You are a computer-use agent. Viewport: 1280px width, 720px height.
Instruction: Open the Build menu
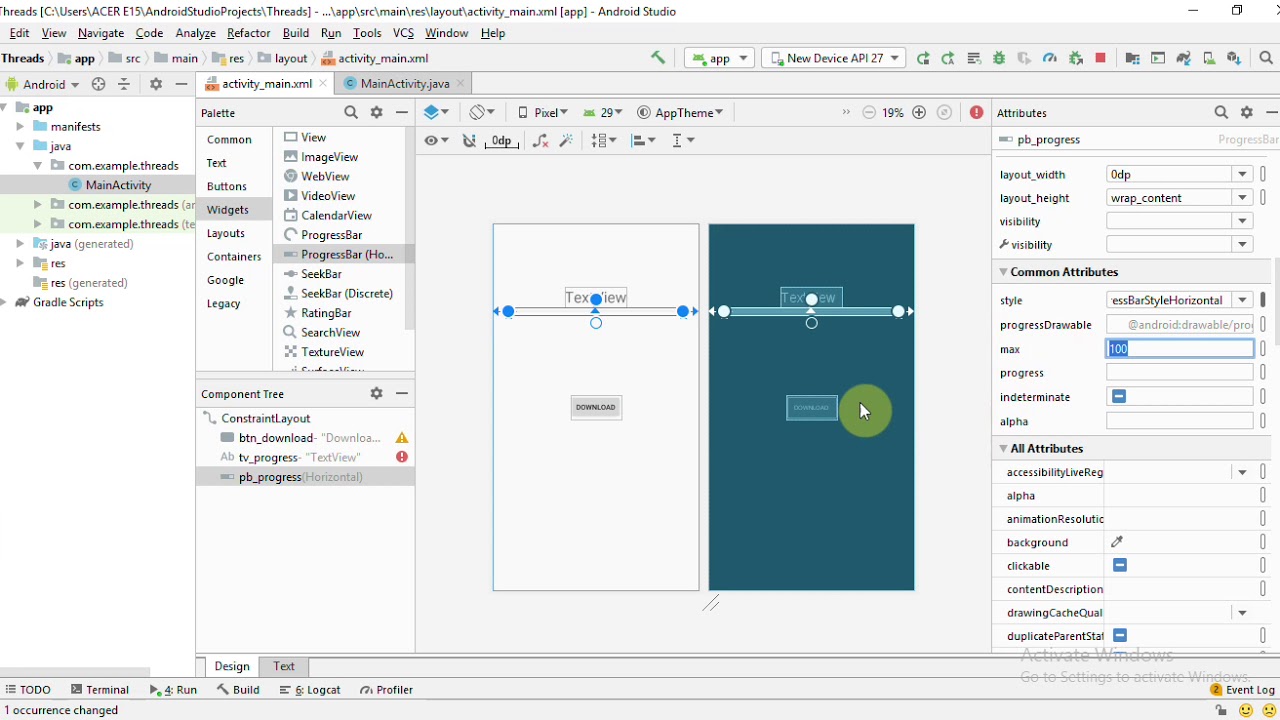pyautogui.click(x=296, y=33)
